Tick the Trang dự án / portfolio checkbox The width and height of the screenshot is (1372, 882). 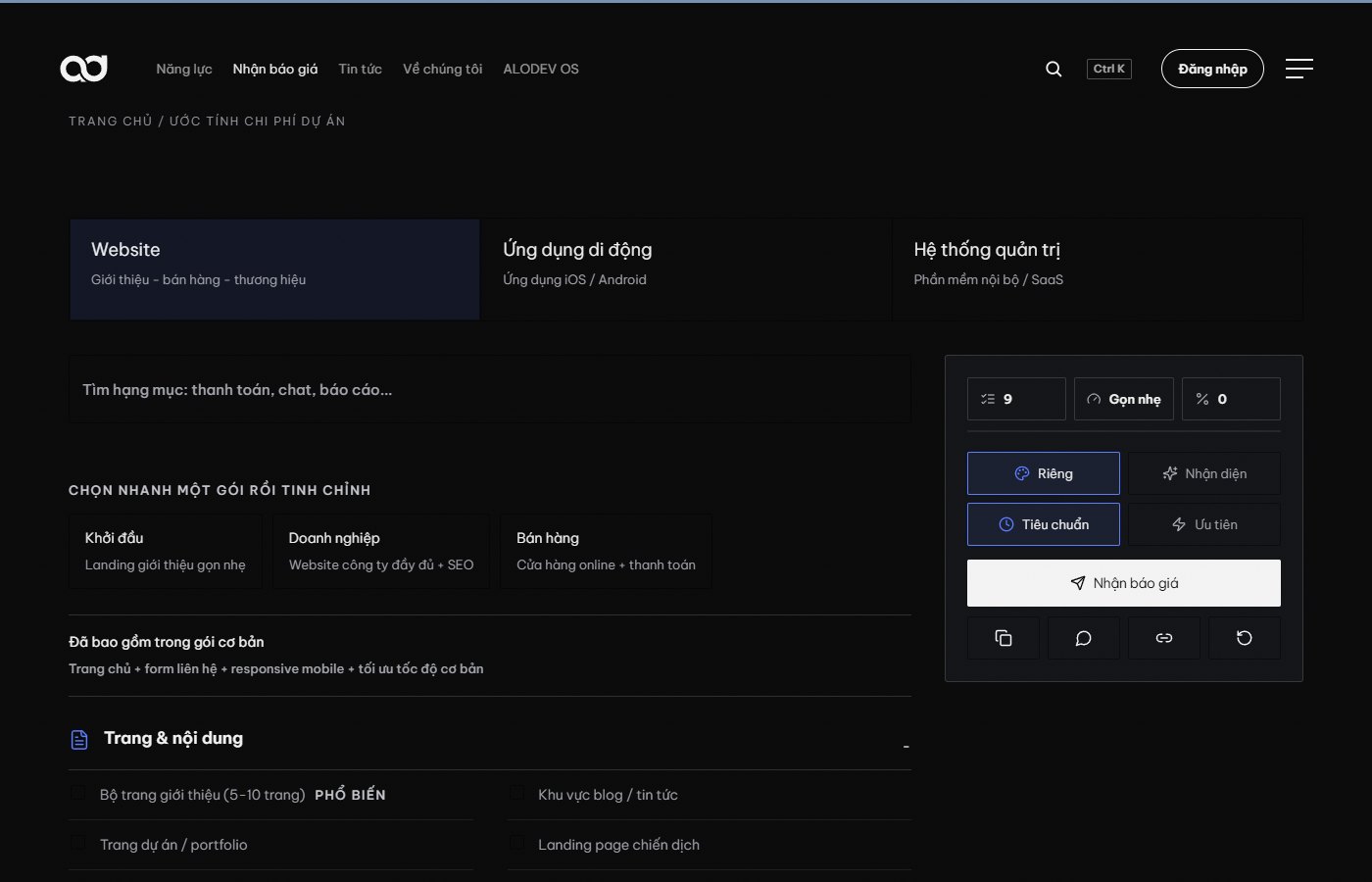pos(77,843)
